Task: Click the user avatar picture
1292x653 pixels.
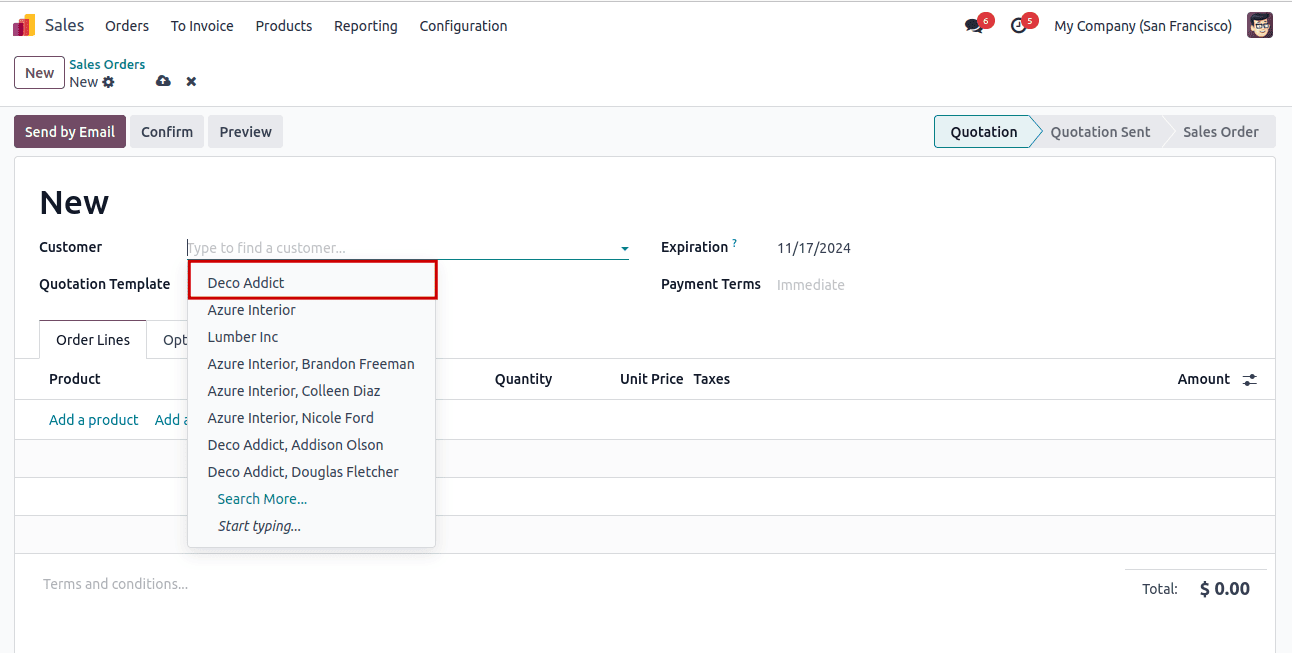Action: click(x=1259, y=26)
